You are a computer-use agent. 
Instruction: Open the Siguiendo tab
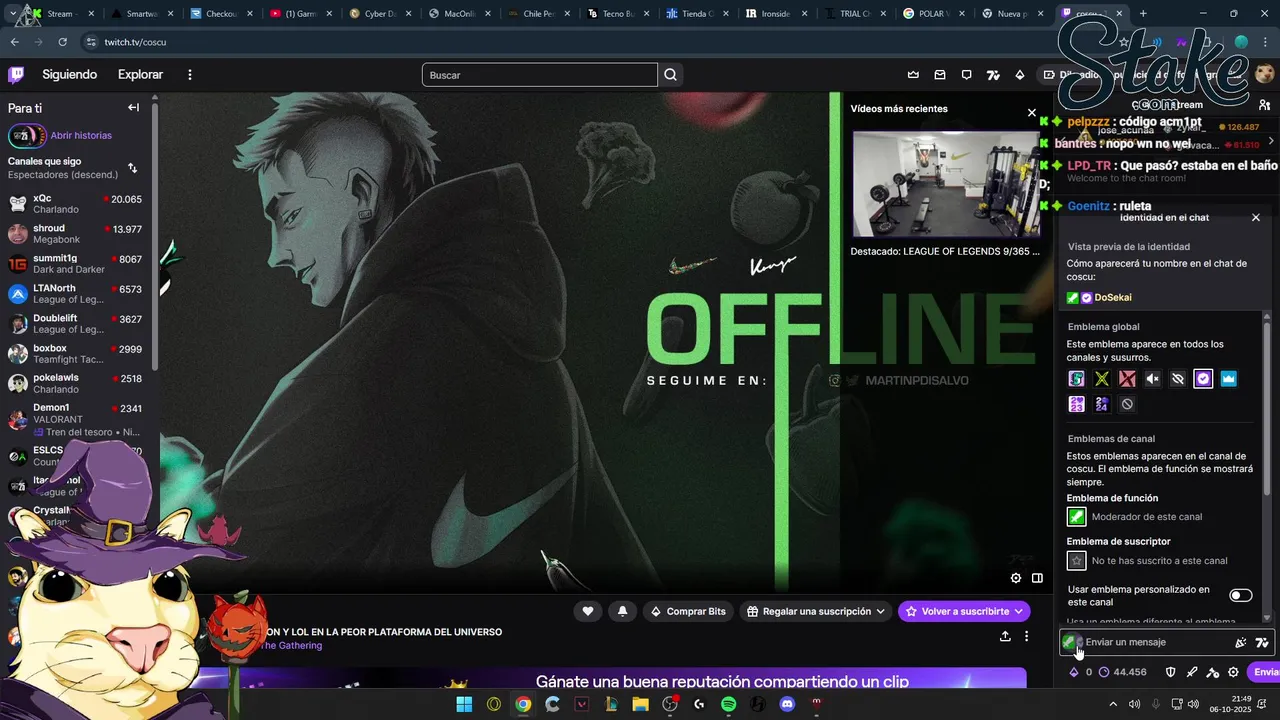[70, 75]
